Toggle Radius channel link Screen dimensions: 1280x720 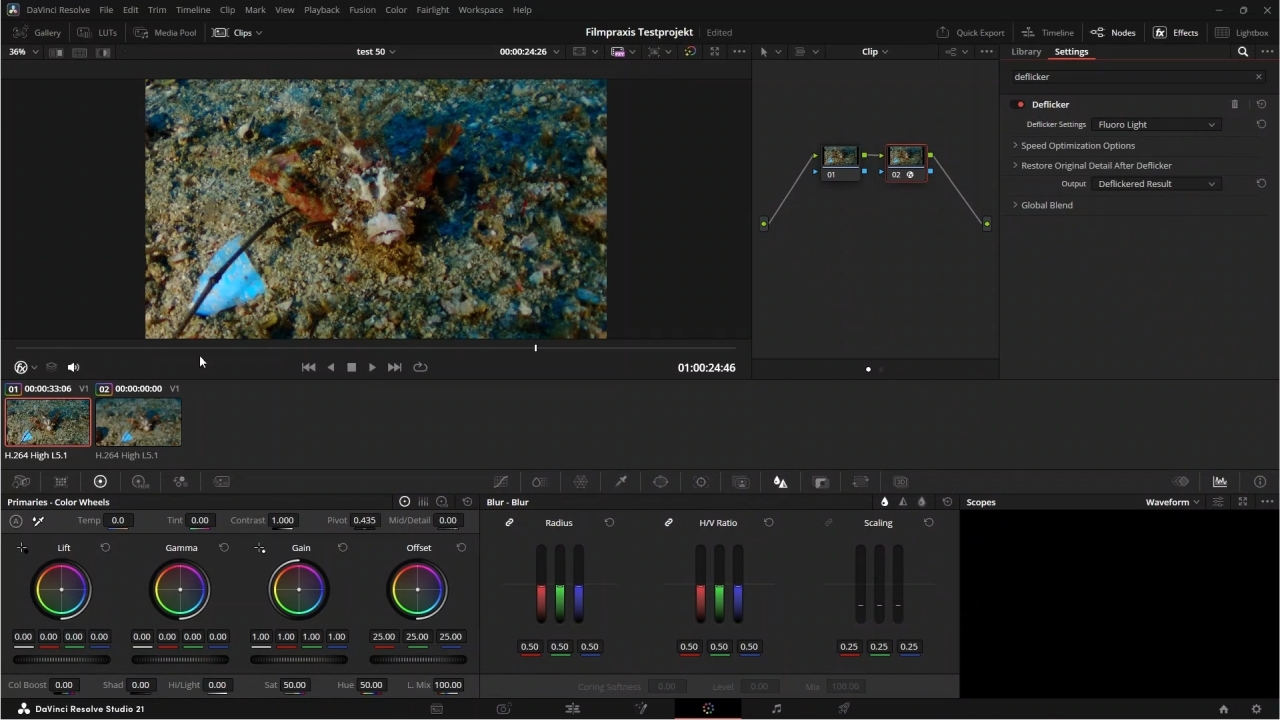coord(509,523)
